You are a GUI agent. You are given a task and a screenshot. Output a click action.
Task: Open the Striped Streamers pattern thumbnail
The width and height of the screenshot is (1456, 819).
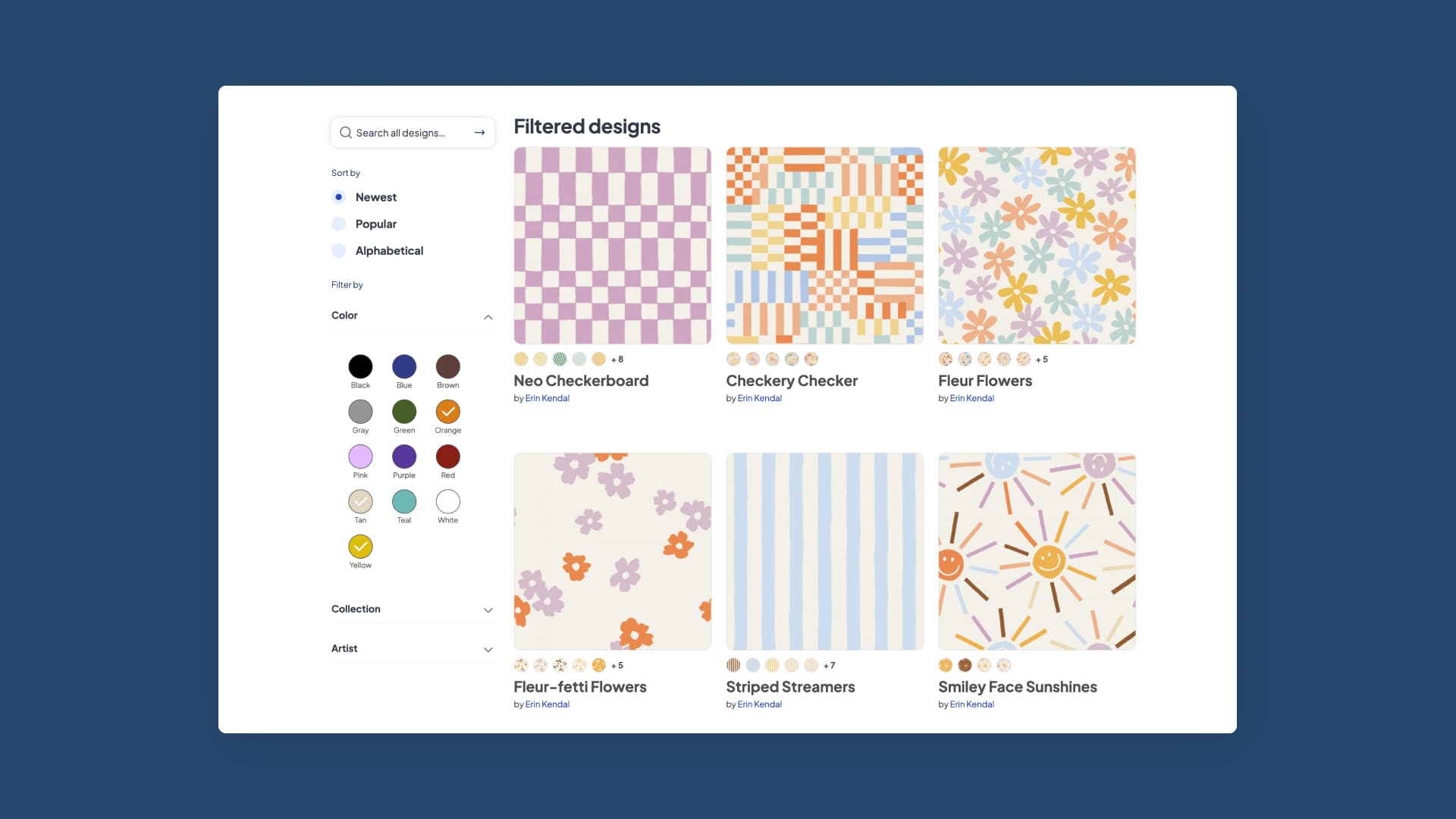point(825,552)
